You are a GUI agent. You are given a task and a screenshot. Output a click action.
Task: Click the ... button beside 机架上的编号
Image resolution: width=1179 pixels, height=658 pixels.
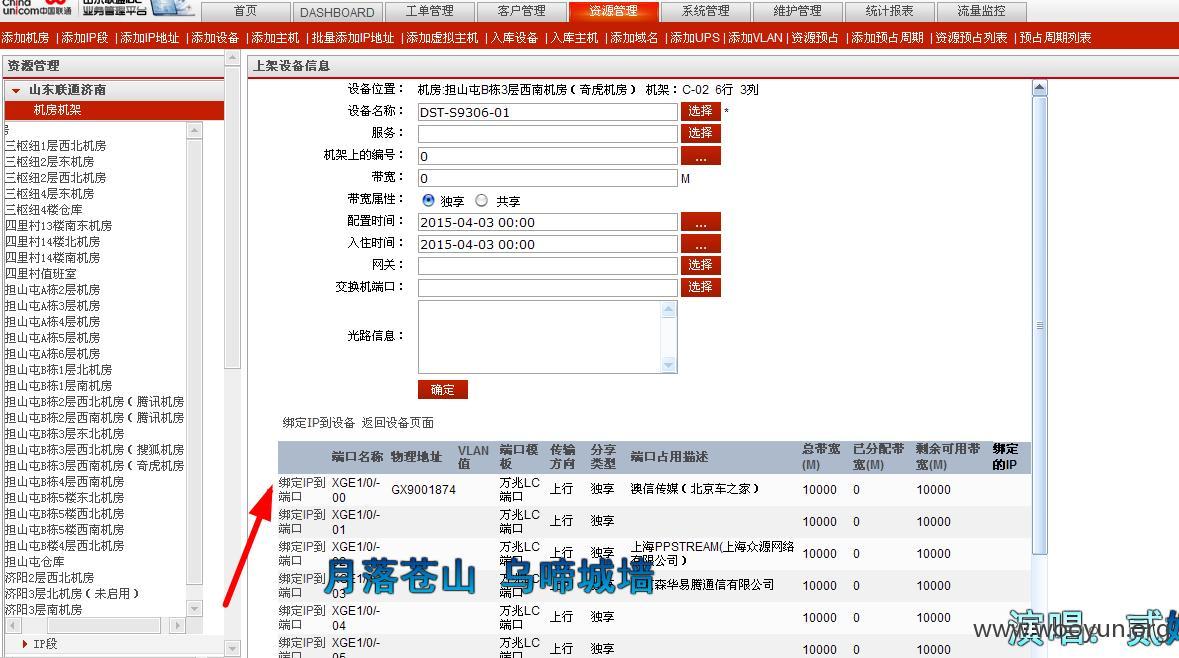701,156
